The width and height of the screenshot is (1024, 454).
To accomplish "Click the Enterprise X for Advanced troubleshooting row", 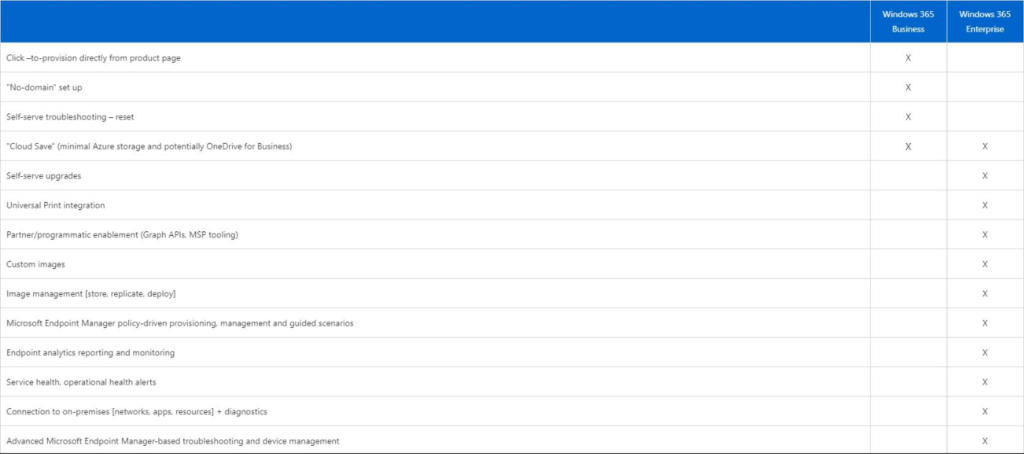I will coord(985,441).
